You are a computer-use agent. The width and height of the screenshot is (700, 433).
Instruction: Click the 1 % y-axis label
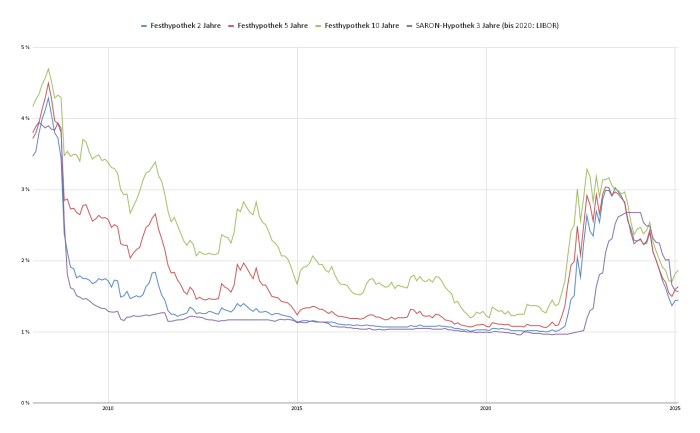point(25,332)
